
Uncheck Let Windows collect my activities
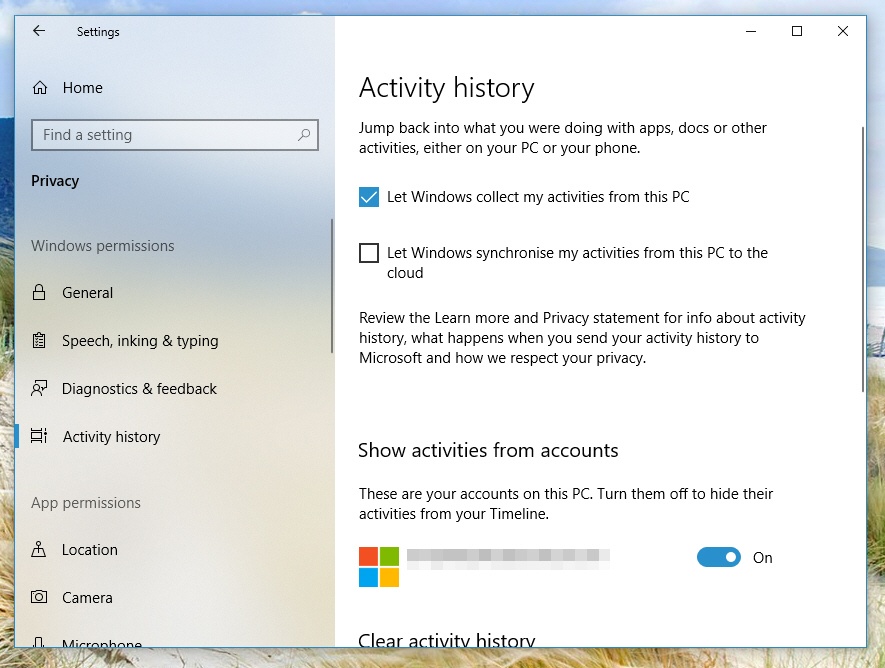[x=369, y=197]
